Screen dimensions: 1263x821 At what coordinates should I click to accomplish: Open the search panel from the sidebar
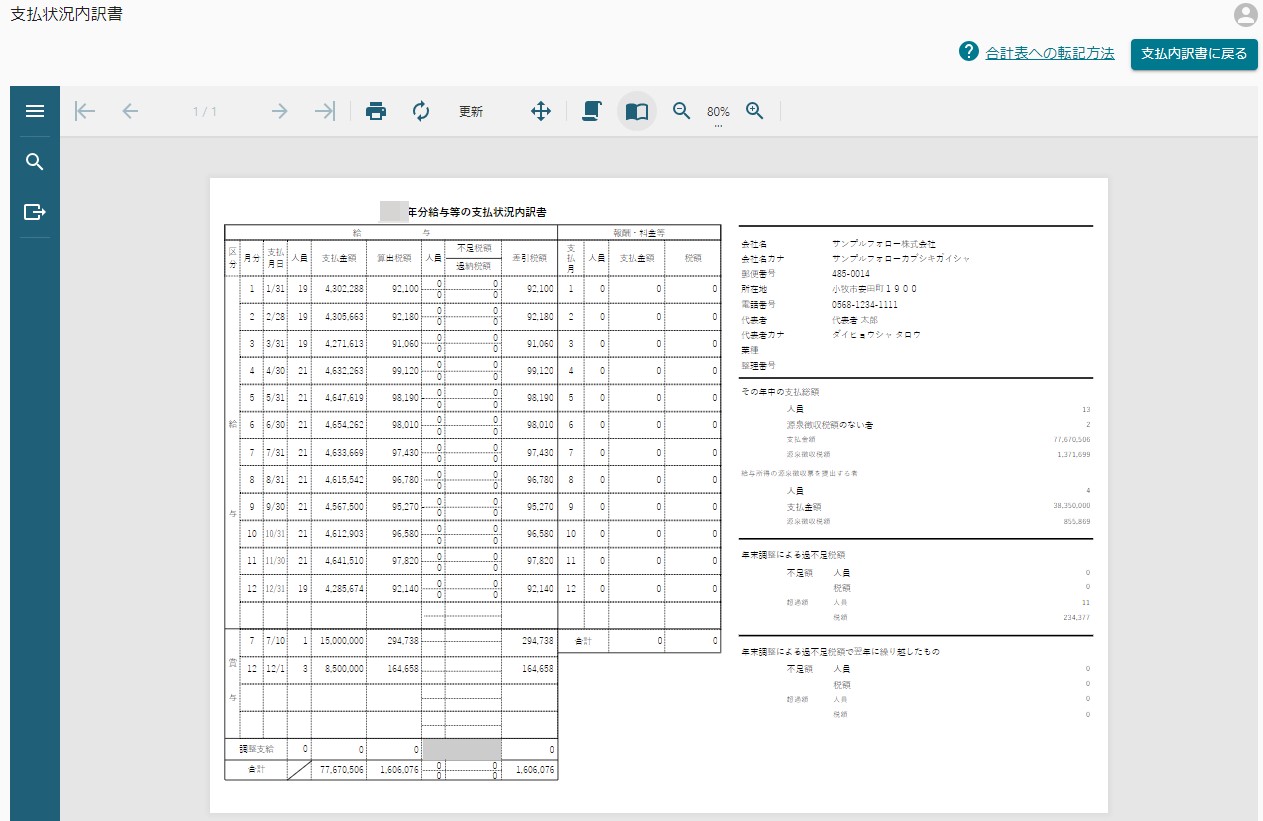(x=35, y=162)
